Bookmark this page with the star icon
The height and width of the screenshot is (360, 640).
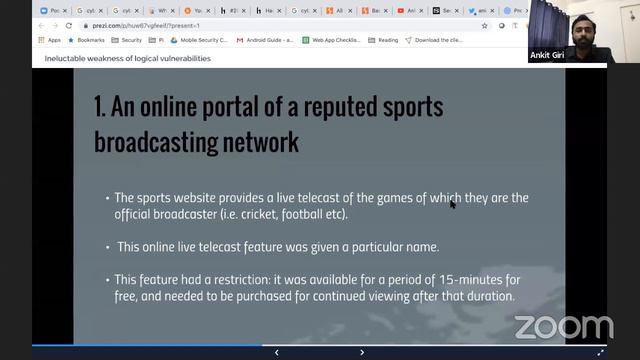pyautogui.click(x=484, y=26)
